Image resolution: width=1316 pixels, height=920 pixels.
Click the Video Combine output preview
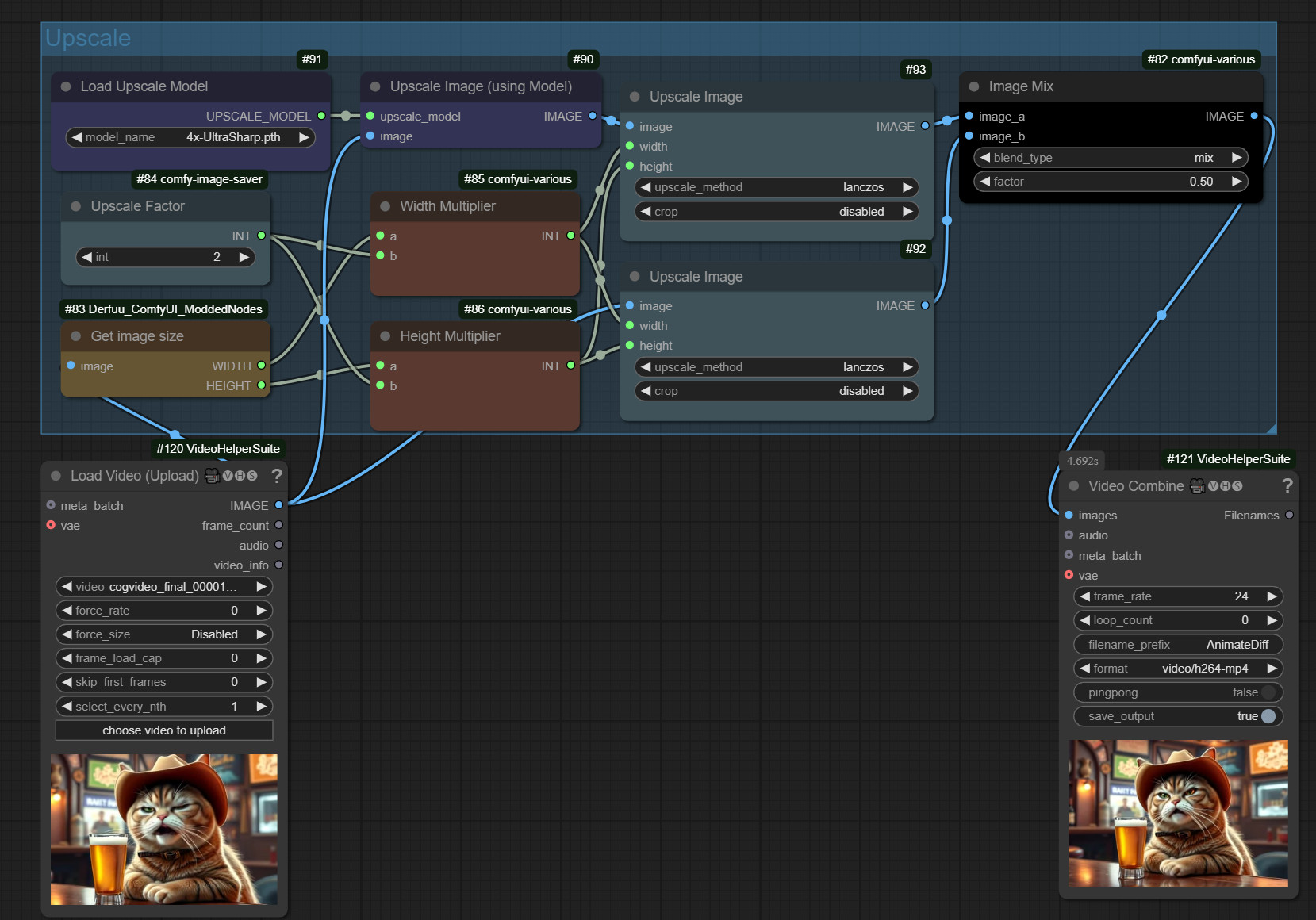[1178, 814]
